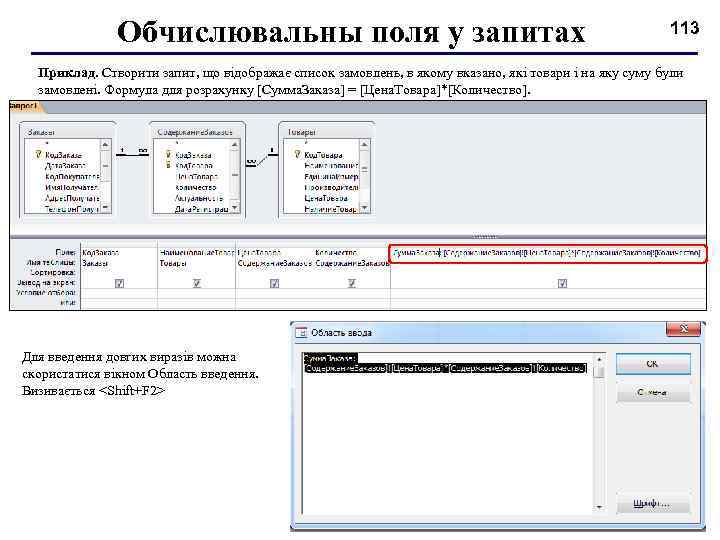Toggle display checkbox for the ЦенаТовара column
The width and height of the screenshot is (720, 540).
pyautogui.click(x=274, y=283)
